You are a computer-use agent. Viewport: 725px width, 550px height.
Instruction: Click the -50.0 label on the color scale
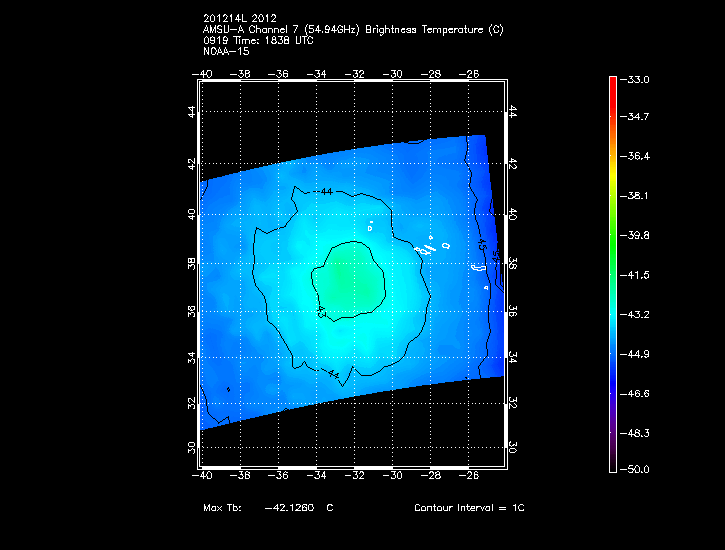coord(638,469)
